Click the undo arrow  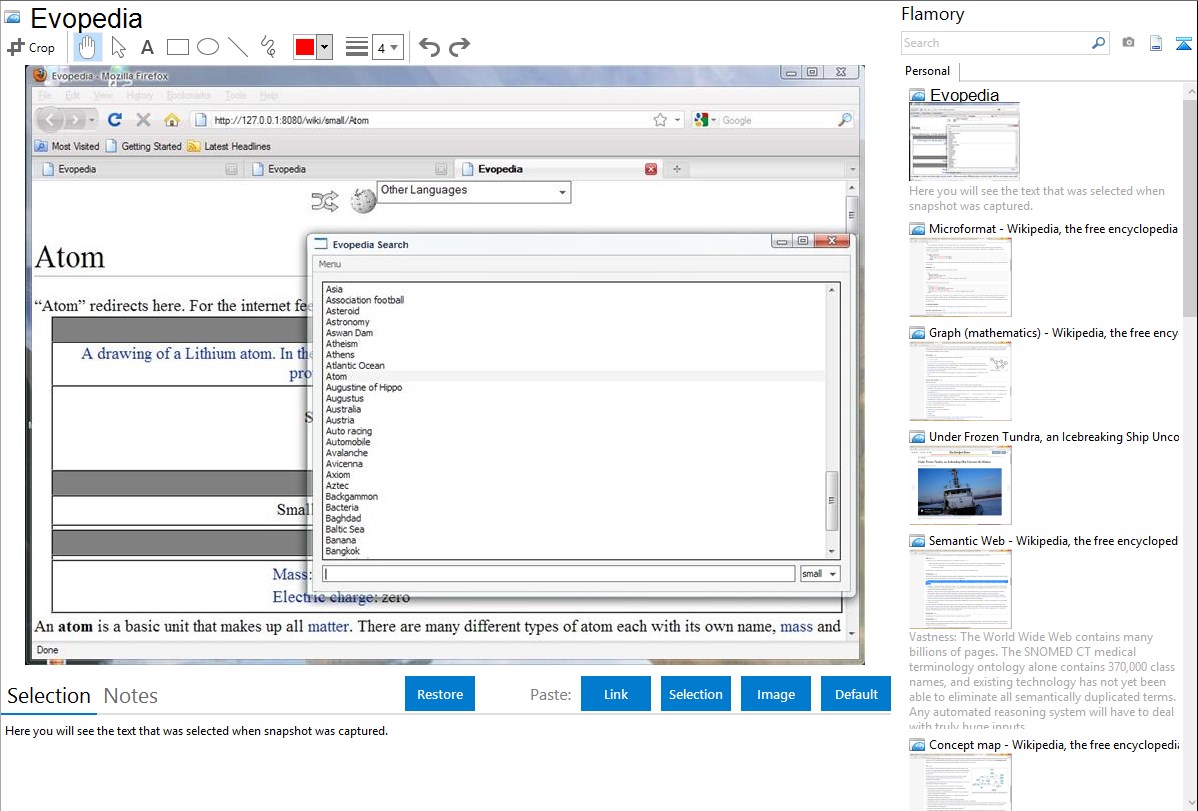point(429,47)
